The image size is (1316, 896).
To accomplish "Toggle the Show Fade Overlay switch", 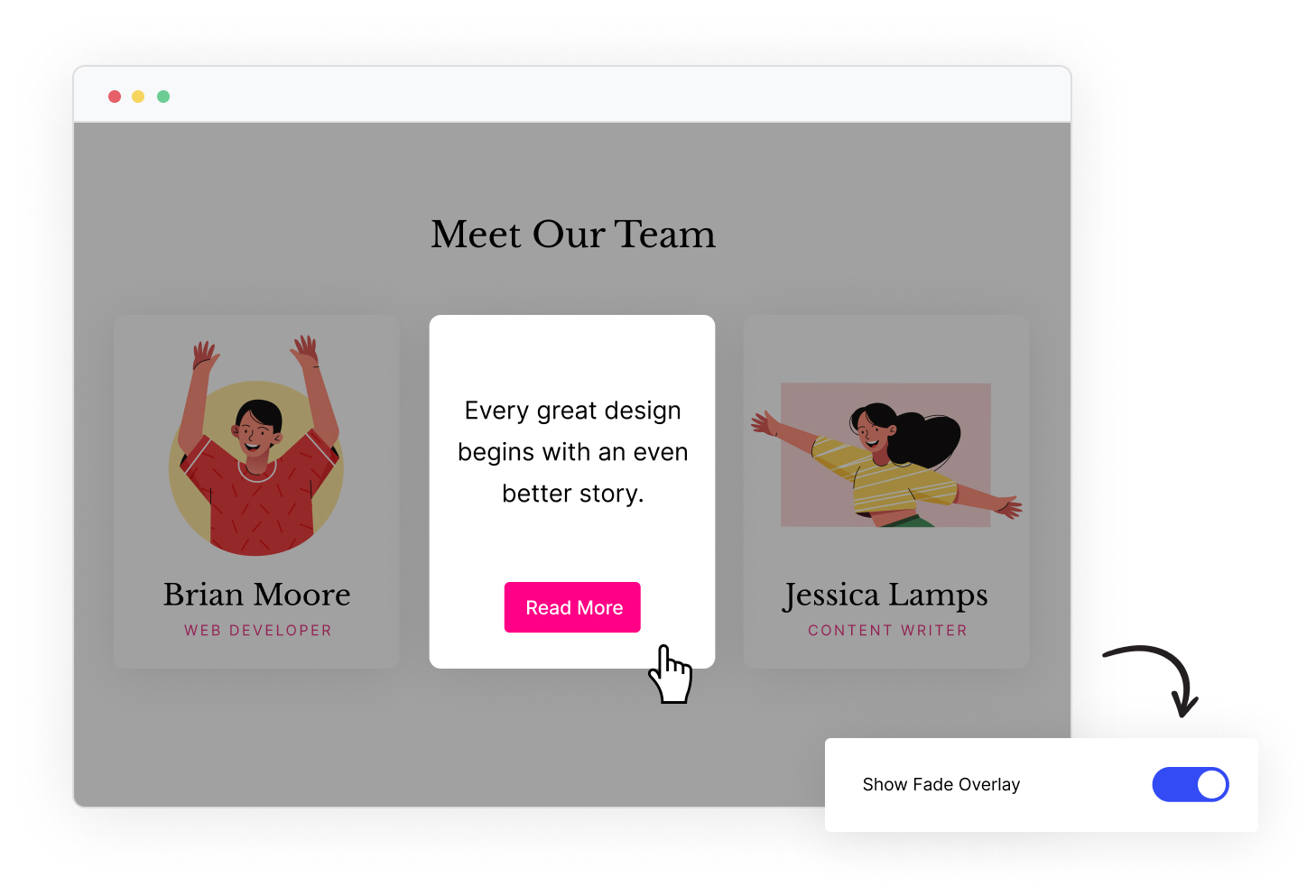I will pyautogui.click(x=1190, y=785).
